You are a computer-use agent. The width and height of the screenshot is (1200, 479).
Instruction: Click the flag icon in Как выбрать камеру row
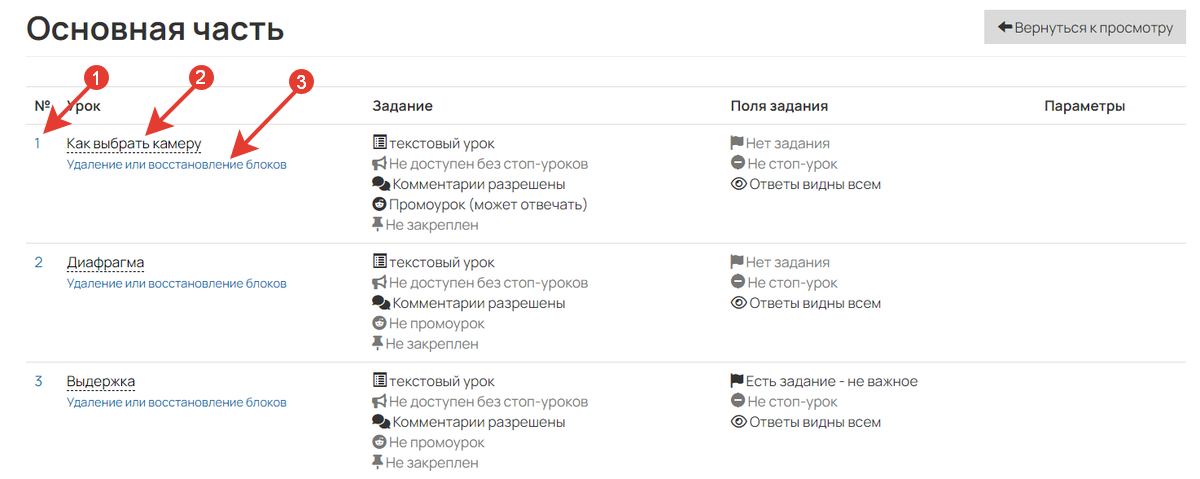coord(738,144)
